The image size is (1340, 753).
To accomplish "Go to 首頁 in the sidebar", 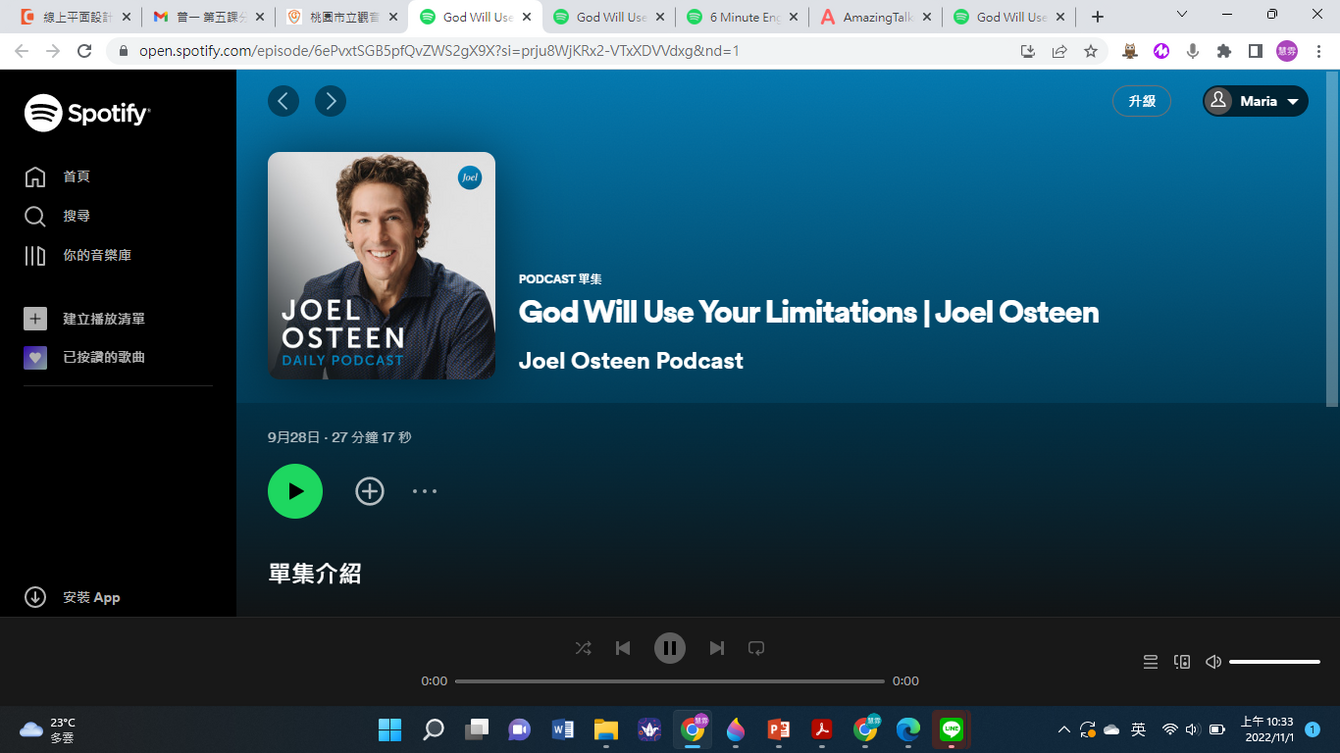I will [76, 176].
